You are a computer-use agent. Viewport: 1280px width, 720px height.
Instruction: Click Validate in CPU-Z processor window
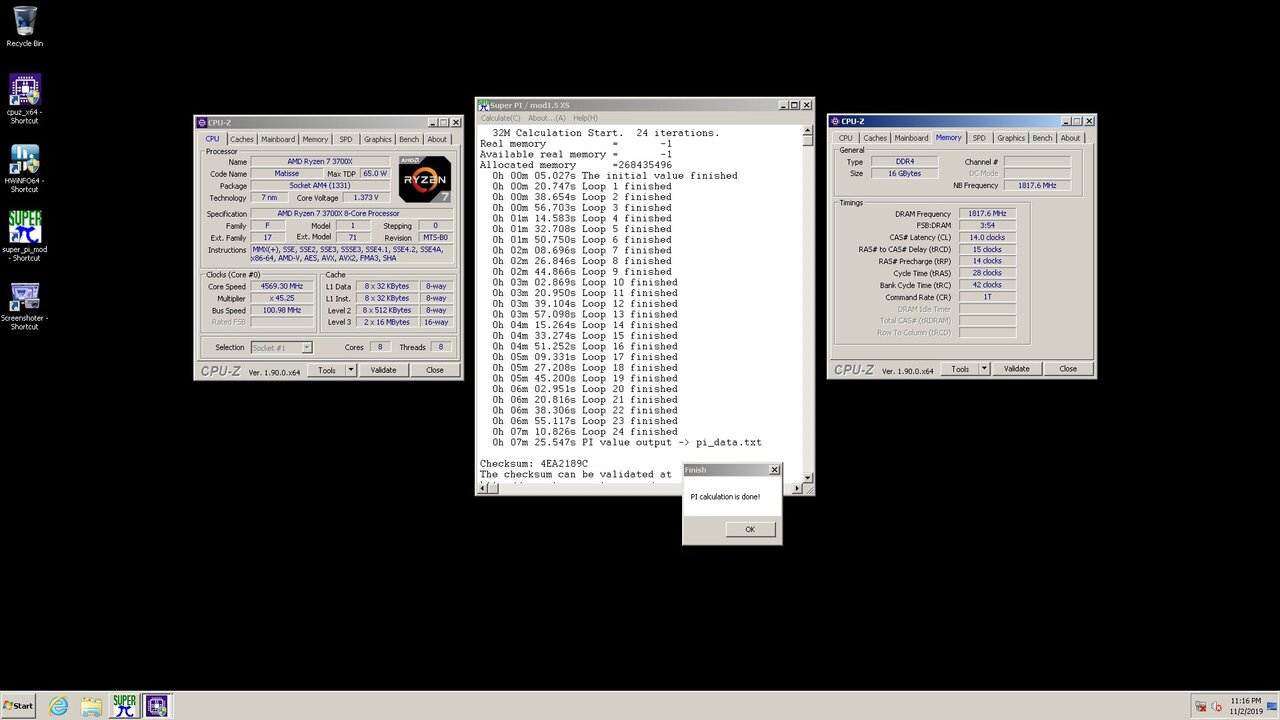coord(384,370)
